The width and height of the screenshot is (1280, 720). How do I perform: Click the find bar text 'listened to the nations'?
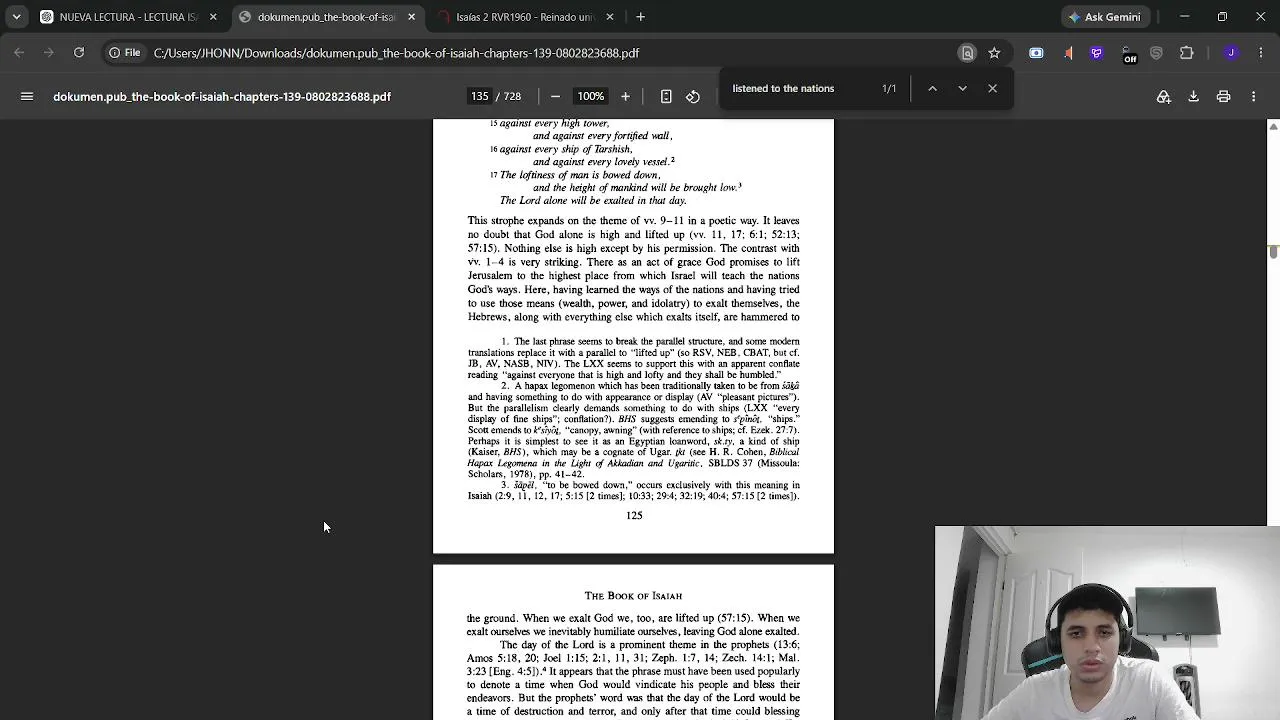coord(783,88)
